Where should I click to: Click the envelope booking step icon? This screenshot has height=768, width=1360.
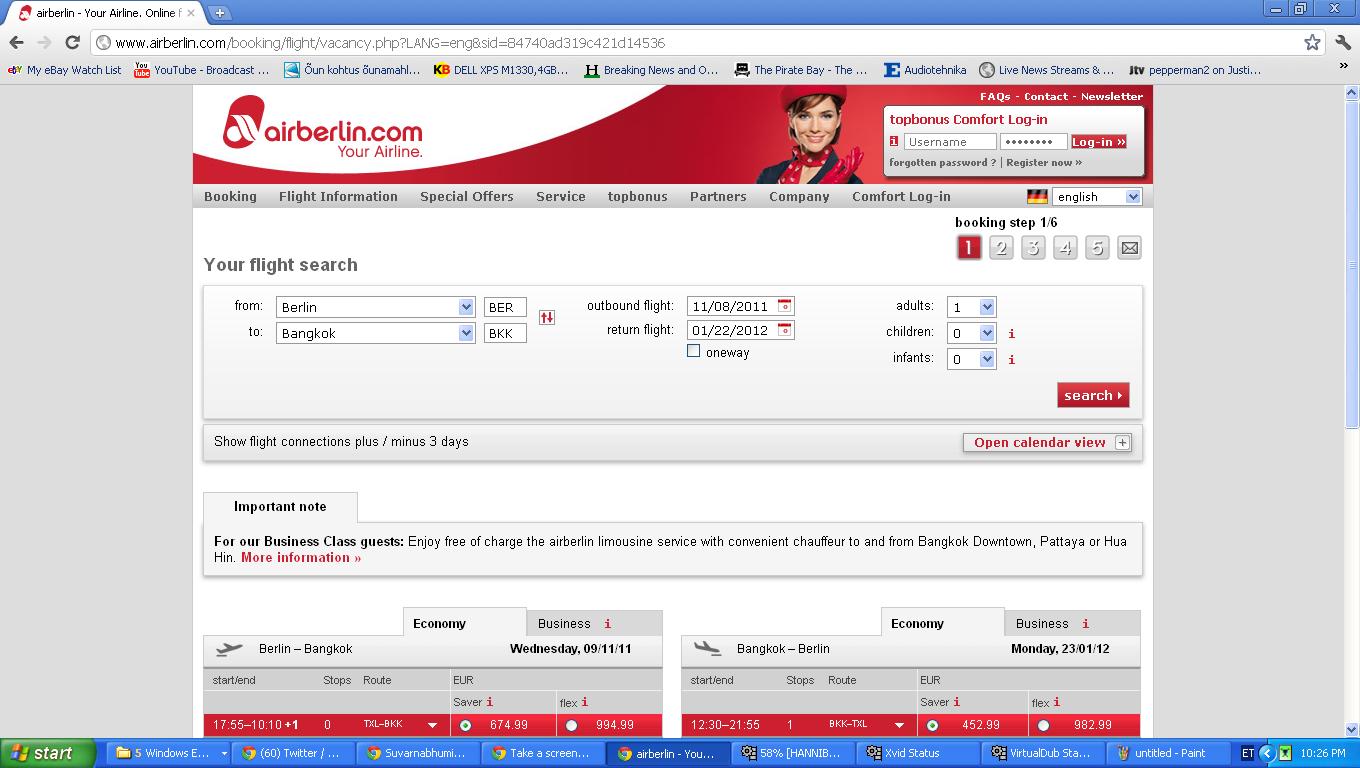1129,248
